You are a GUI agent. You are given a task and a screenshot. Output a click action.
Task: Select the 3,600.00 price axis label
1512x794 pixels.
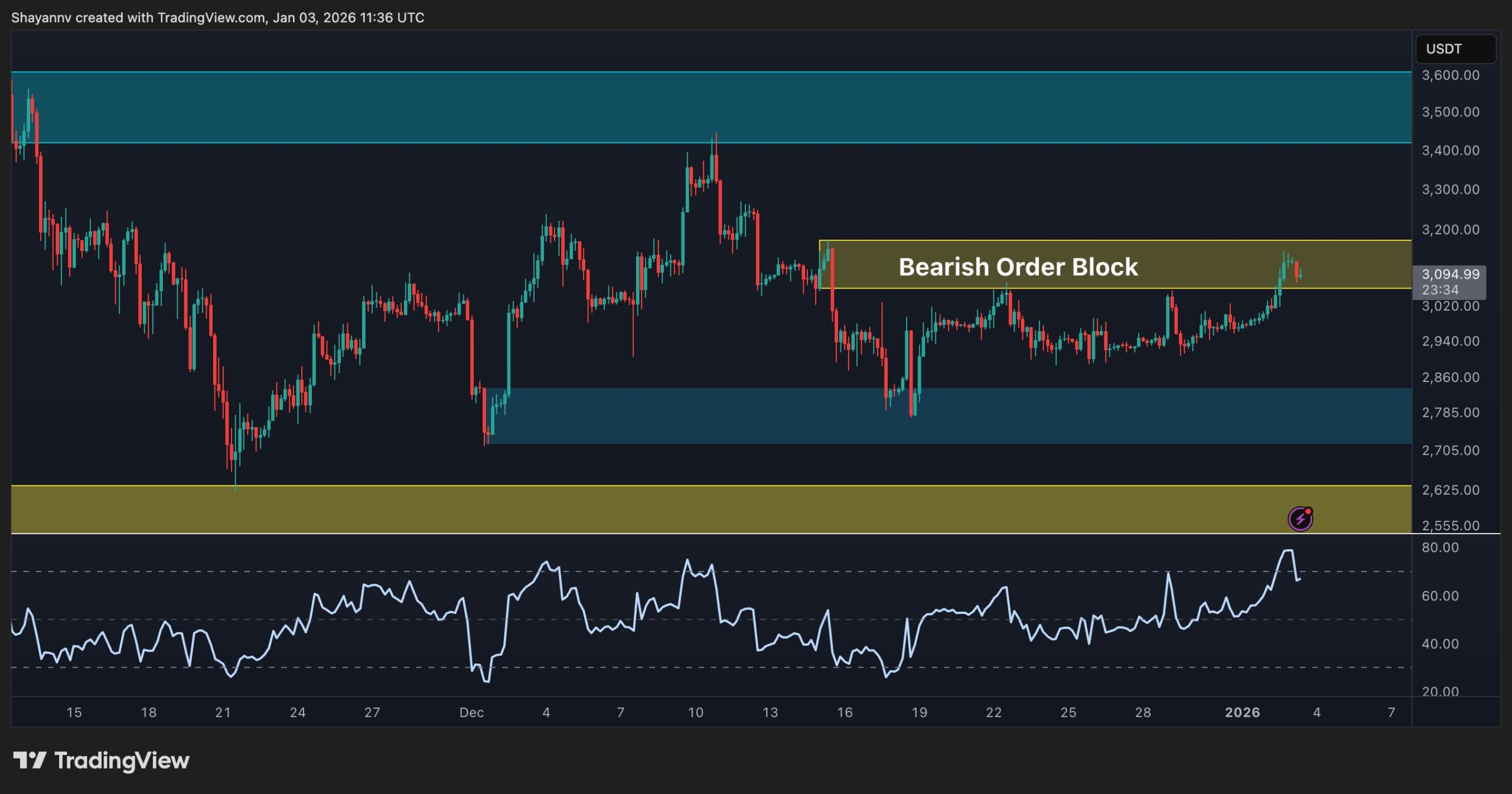(1450, 76)
